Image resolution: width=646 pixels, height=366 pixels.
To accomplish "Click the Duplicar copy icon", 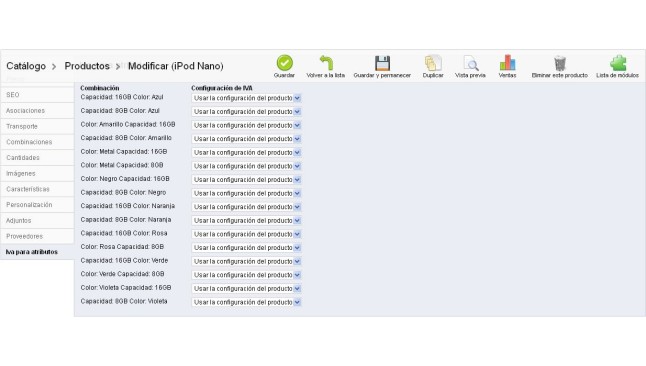I will coord(433,63).
